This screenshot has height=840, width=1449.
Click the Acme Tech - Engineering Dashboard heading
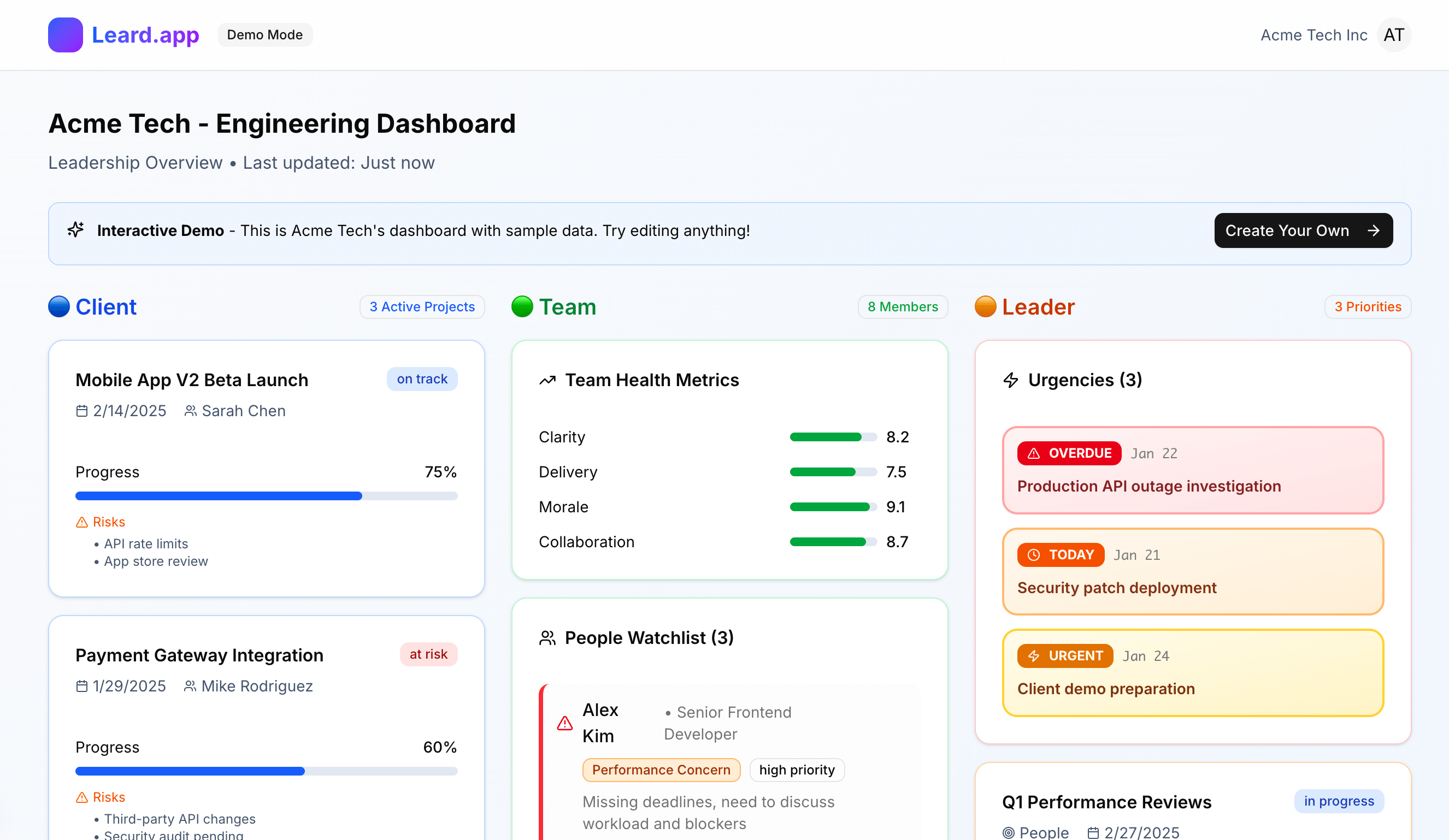(282, 123)
